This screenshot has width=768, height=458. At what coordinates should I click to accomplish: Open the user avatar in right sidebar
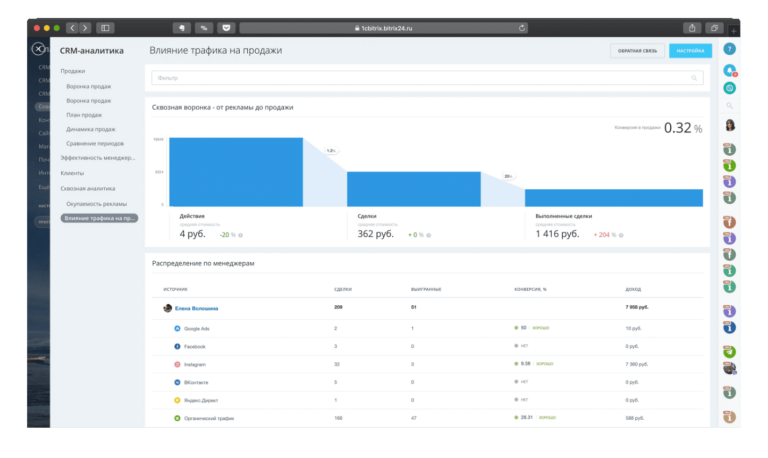pos(730,125)
